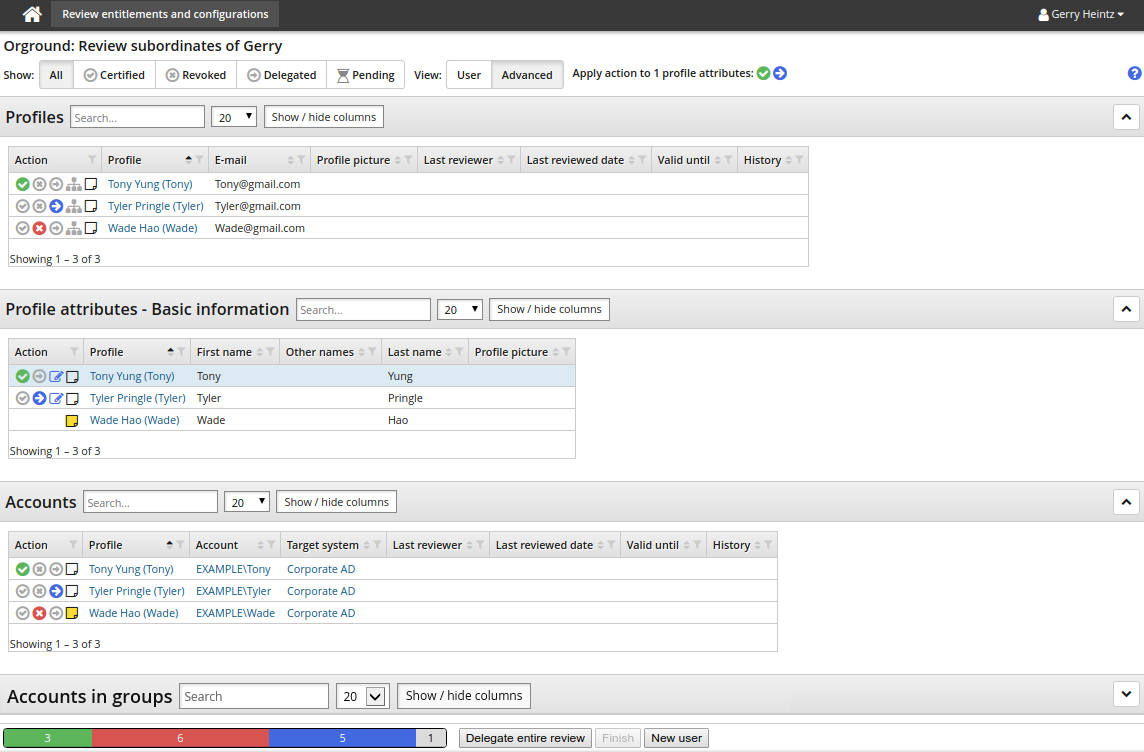The width and height of the screenshot is (1144, 752).
Task: Open Wade Hao's yellow note icon
Action: pos(71,420)
